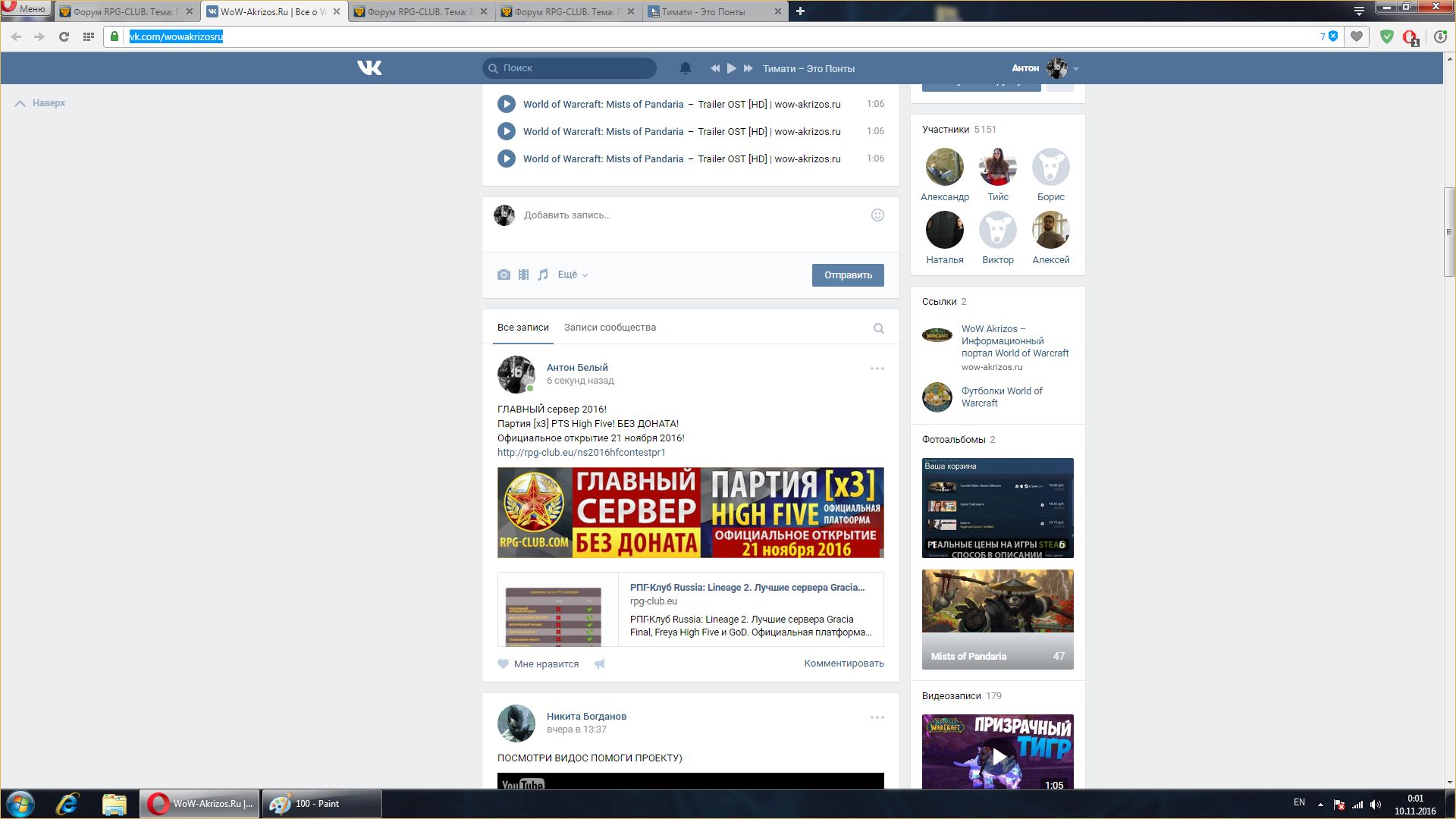Click the VK logo icon

tap(369, 68)
